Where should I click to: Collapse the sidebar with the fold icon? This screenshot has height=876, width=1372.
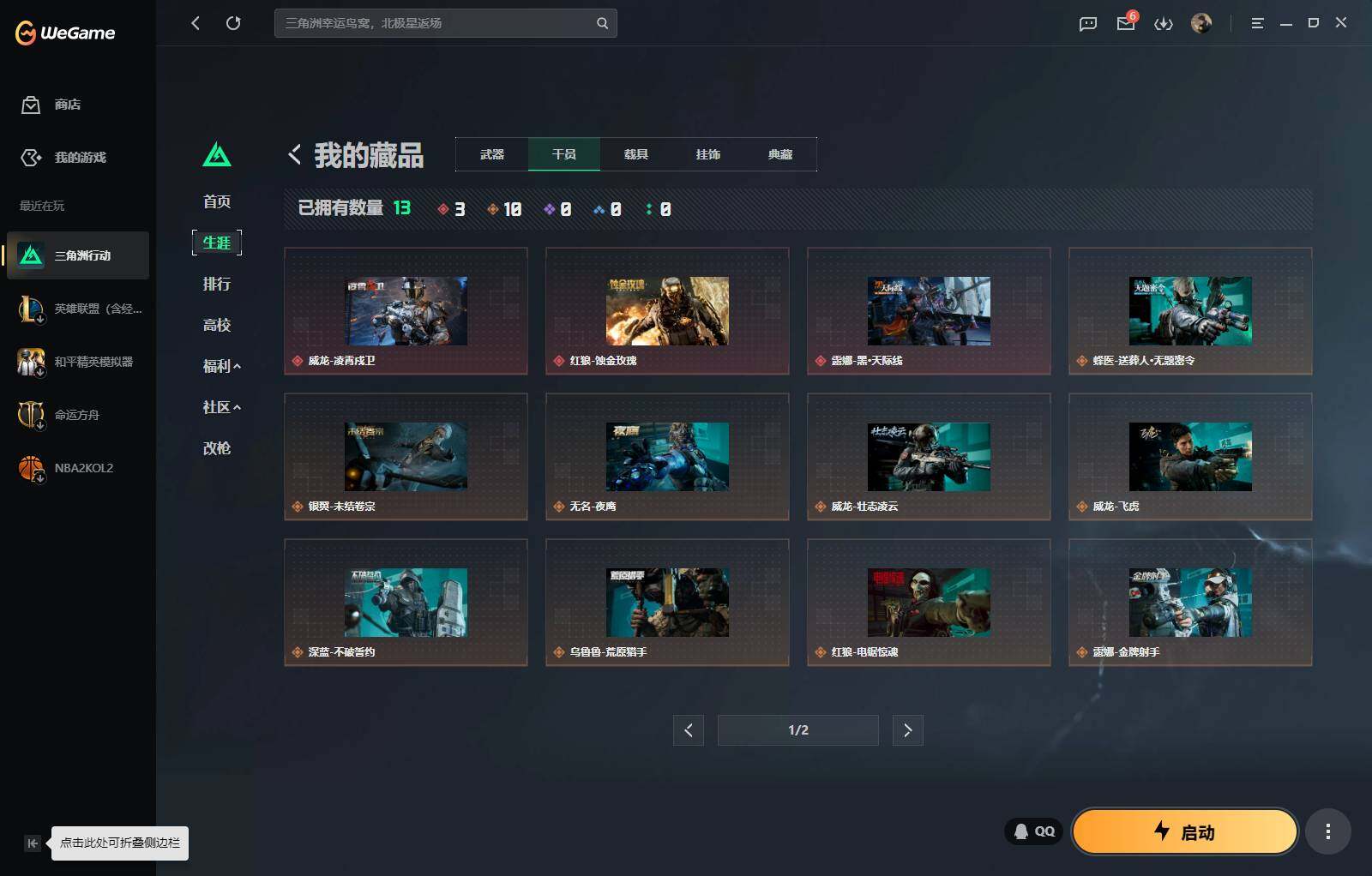coord(32,843)
